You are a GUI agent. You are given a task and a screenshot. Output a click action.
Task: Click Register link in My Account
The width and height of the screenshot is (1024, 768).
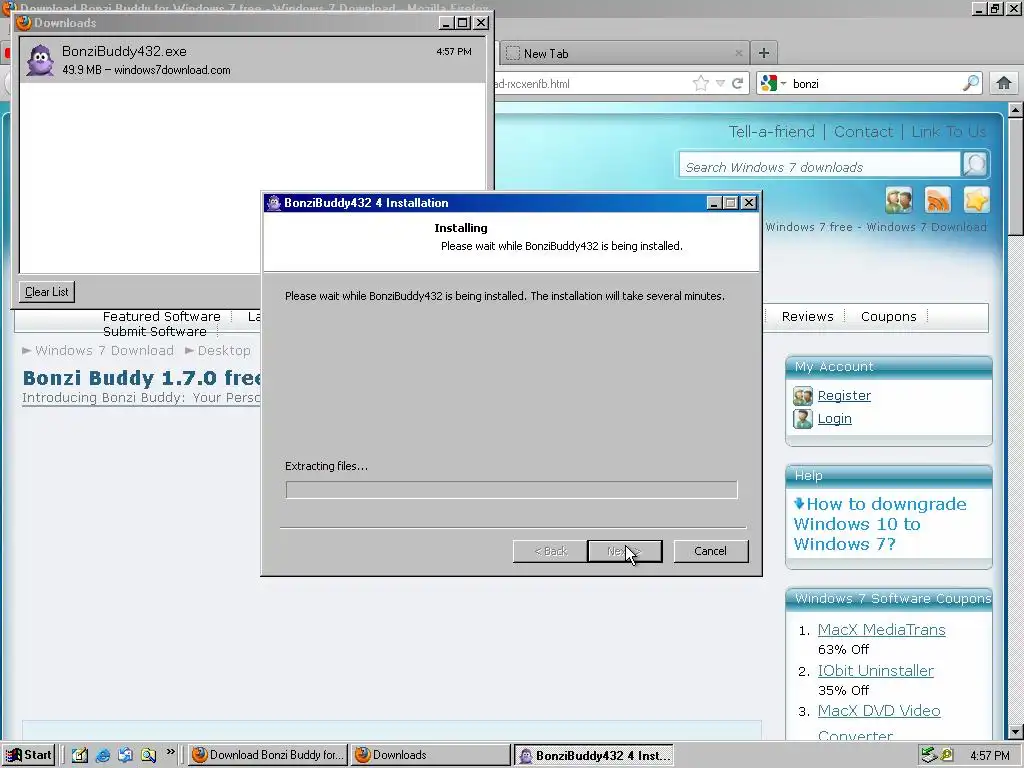[844, 395]
